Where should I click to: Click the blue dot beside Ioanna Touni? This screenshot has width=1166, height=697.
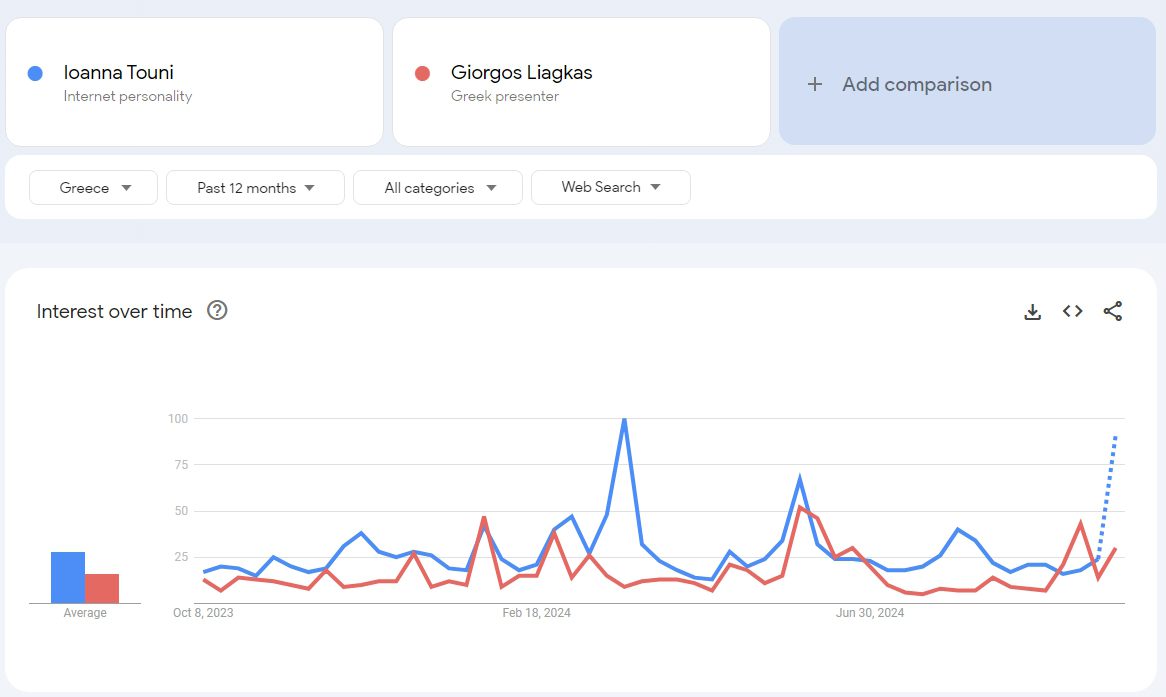click(35, 73)
